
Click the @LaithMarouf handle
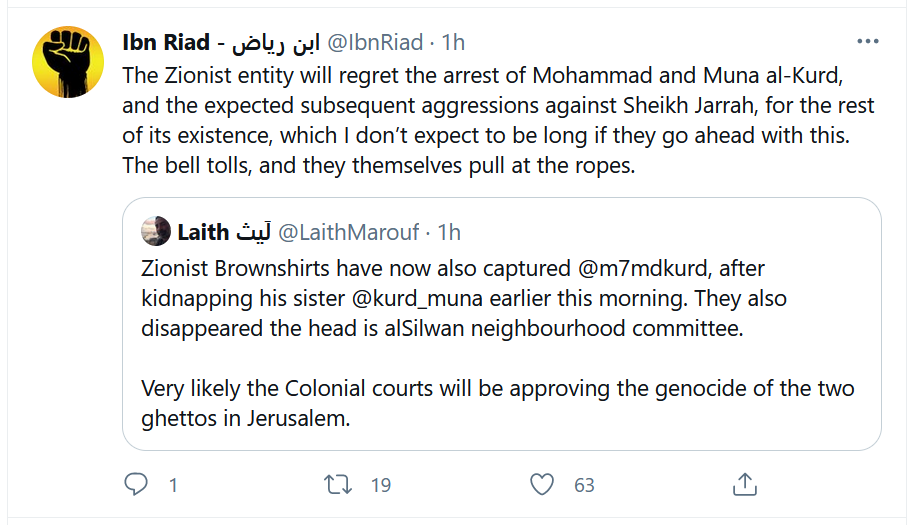(348, 232)
